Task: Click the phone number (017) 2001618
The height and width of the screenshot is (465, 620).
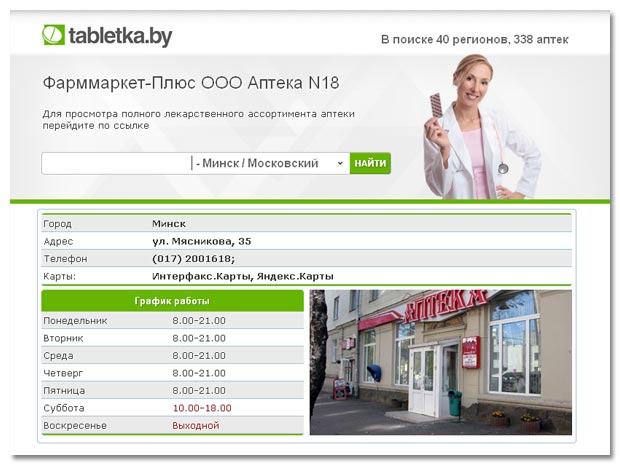Action: point(193,259)
